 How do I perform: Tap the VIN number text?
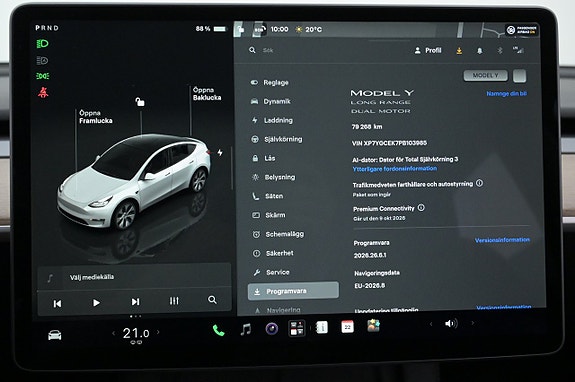click(x=389, y=143)
